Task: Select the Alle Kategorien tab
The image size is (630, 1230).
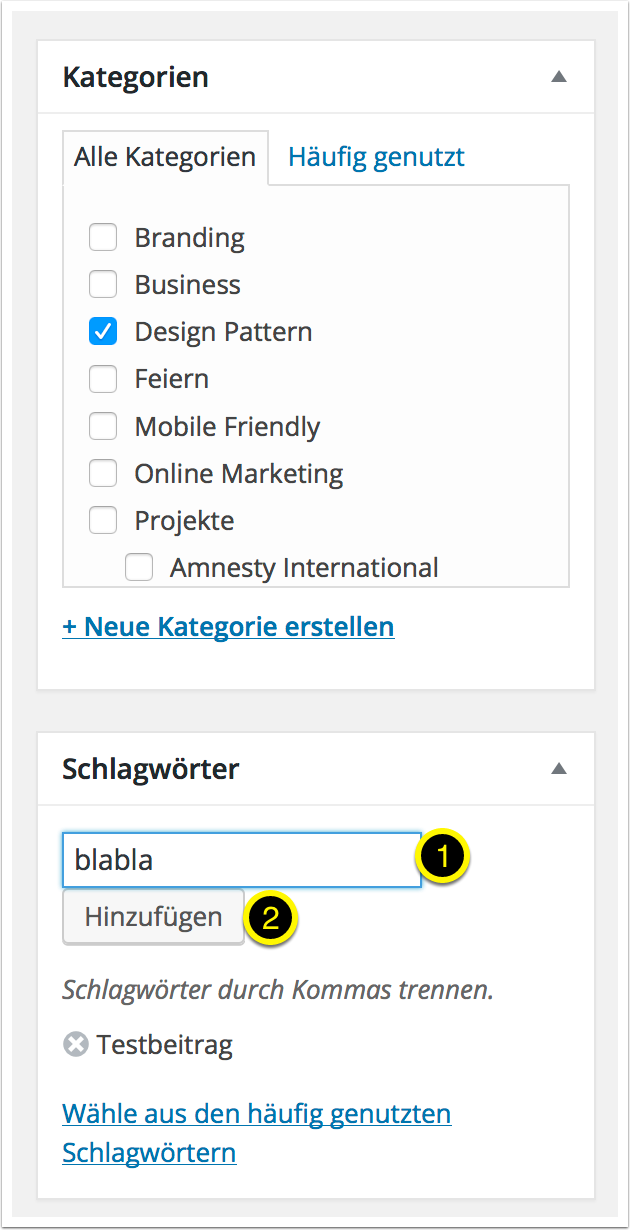Action: click(x=165, y=157)
